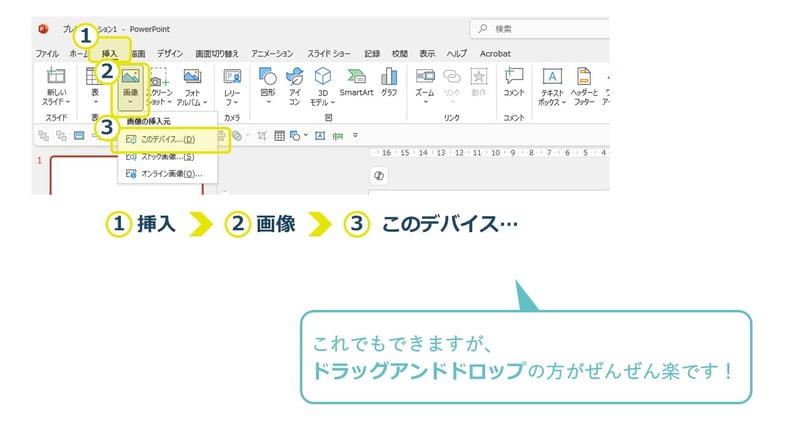
Task: Switch to the Acrobat tab
Action: pyautogui.click(x=495, y=54)
